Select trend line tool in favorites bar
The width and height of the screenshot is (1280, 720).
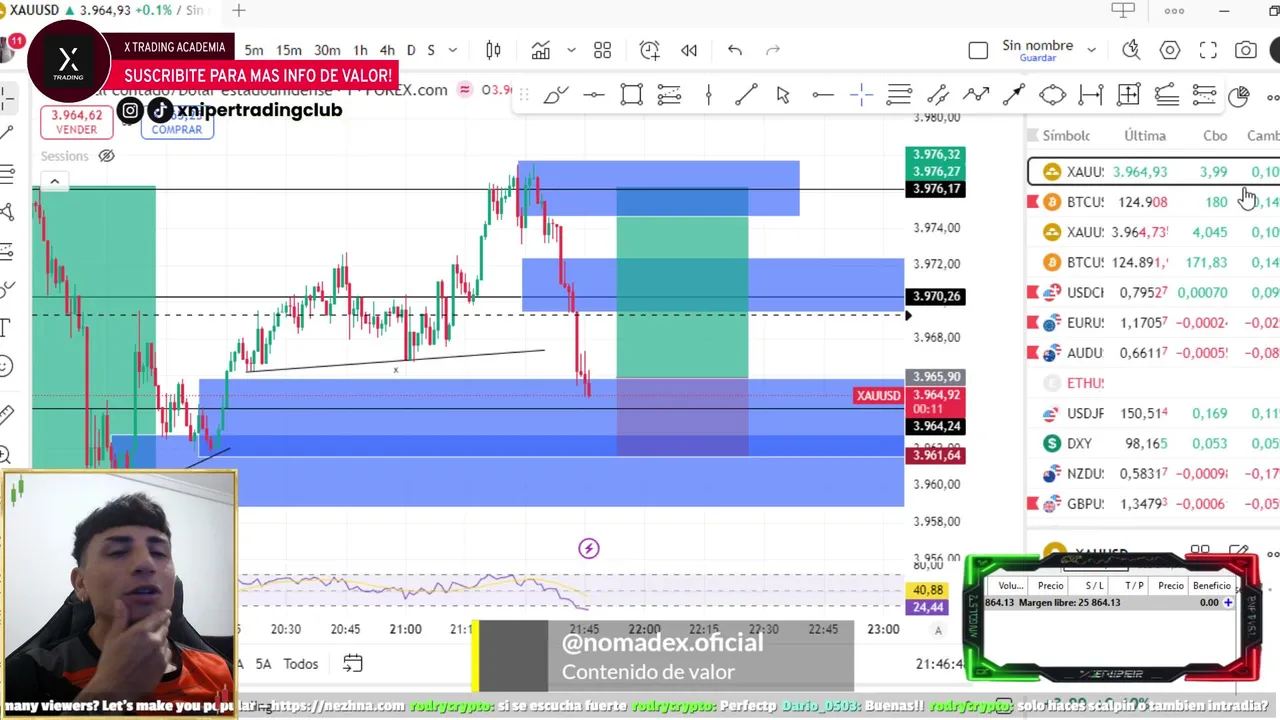click(746, 95)
